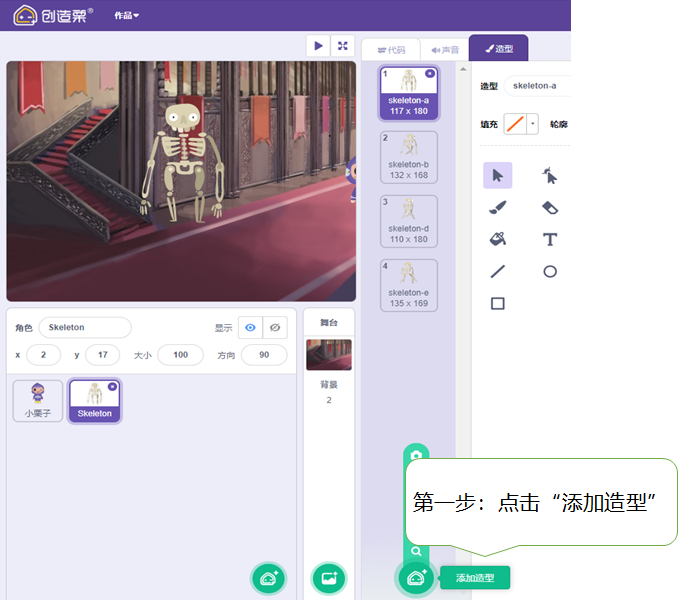Select the Skeleton sprite tile
Viewport: 682px width, 600px height.
(x=95, y=401)
